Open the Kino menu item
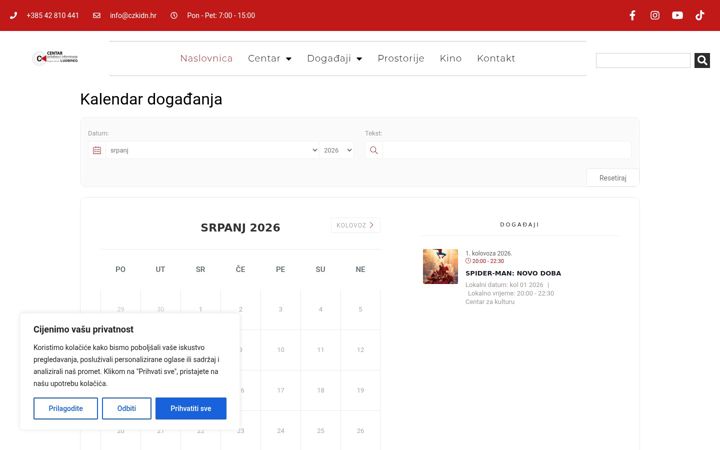This screenshot has height=450, width=720. [450, 58]
